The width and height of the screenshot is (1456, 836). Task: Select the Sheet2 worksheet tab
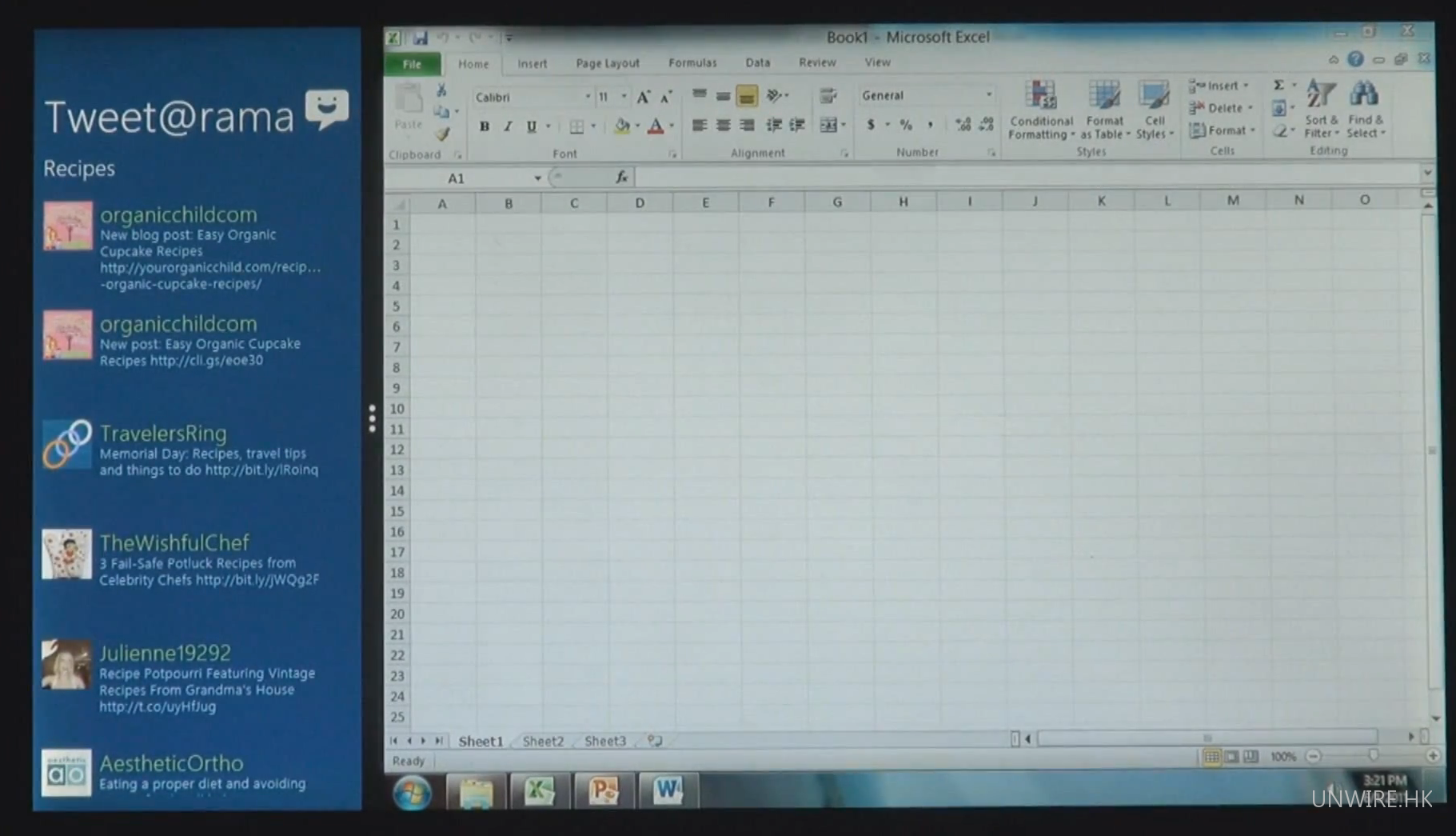pos(543,741)
